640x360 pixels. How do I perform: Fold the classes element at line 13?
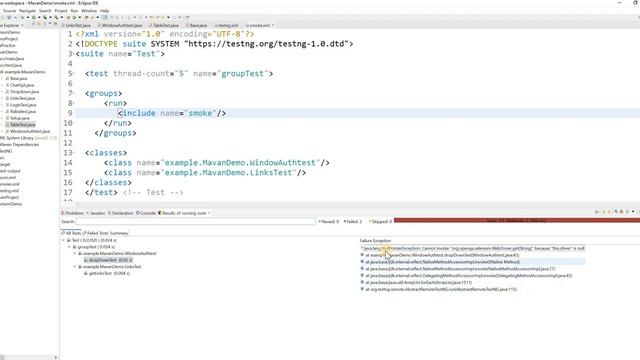coord(74,153)
